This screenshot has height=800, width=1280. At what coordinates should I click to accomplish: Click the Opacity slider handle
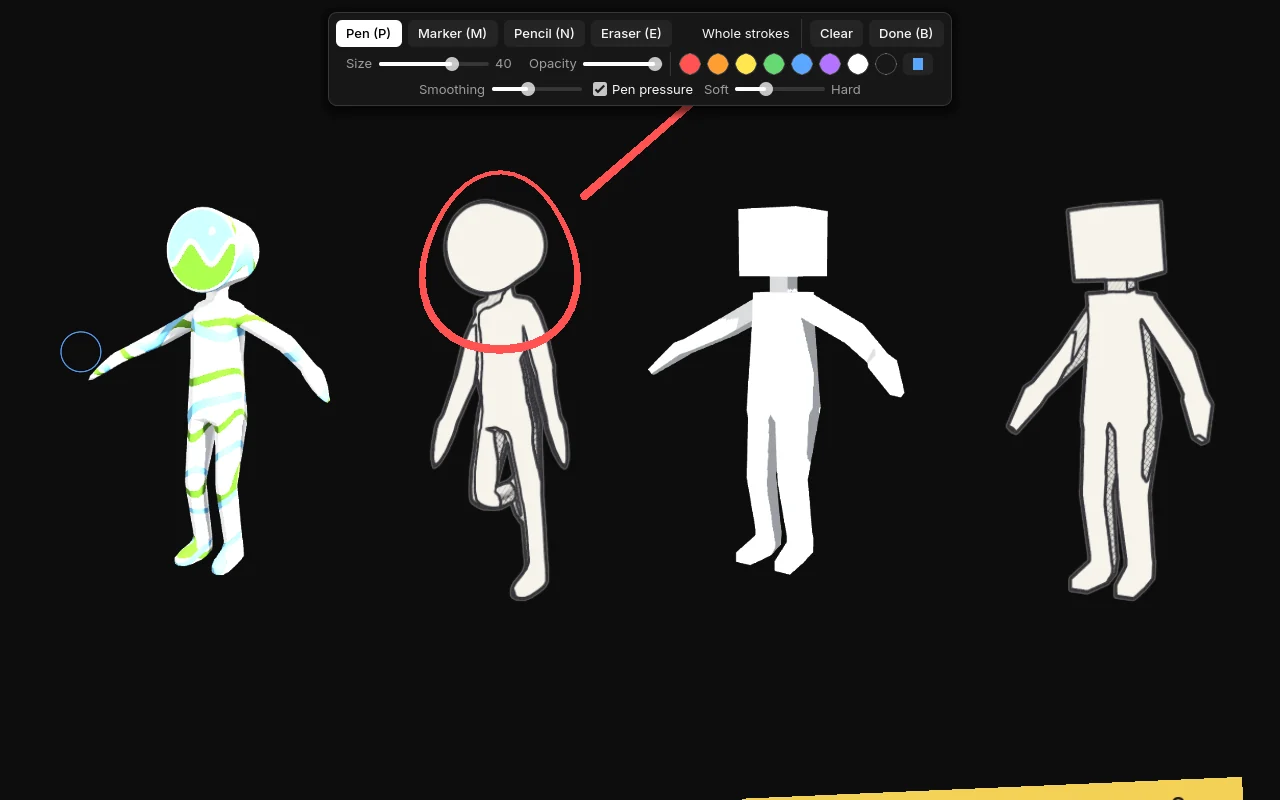point(655,64)
